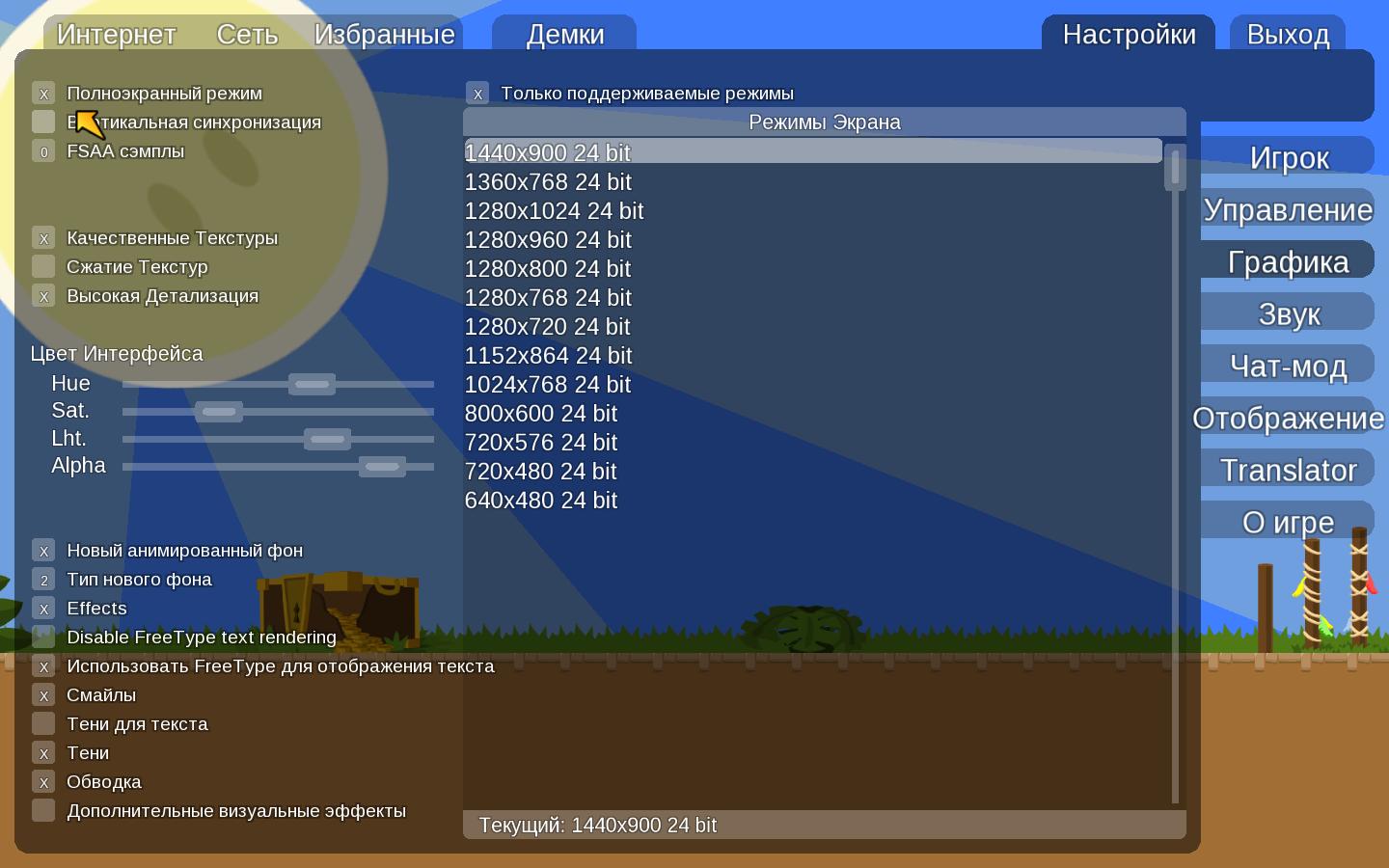Click the Текущий: 1440x900 24 bit status
Screen dimensions: 1389x868
point(825,826)
